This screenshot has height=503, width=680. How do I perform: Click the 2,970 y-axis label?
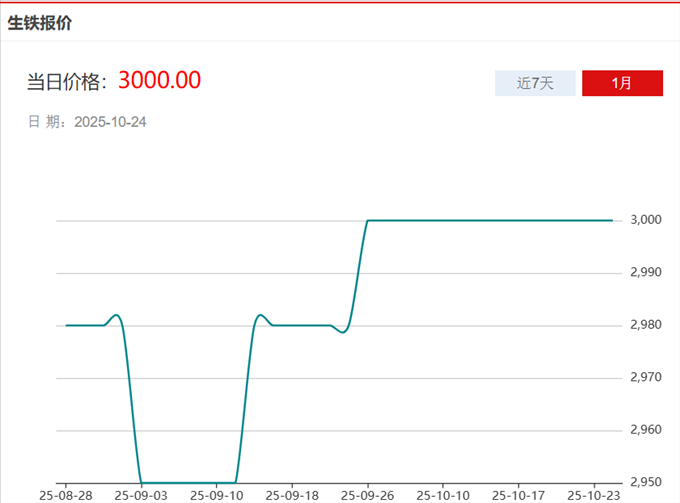pos(646,377)
